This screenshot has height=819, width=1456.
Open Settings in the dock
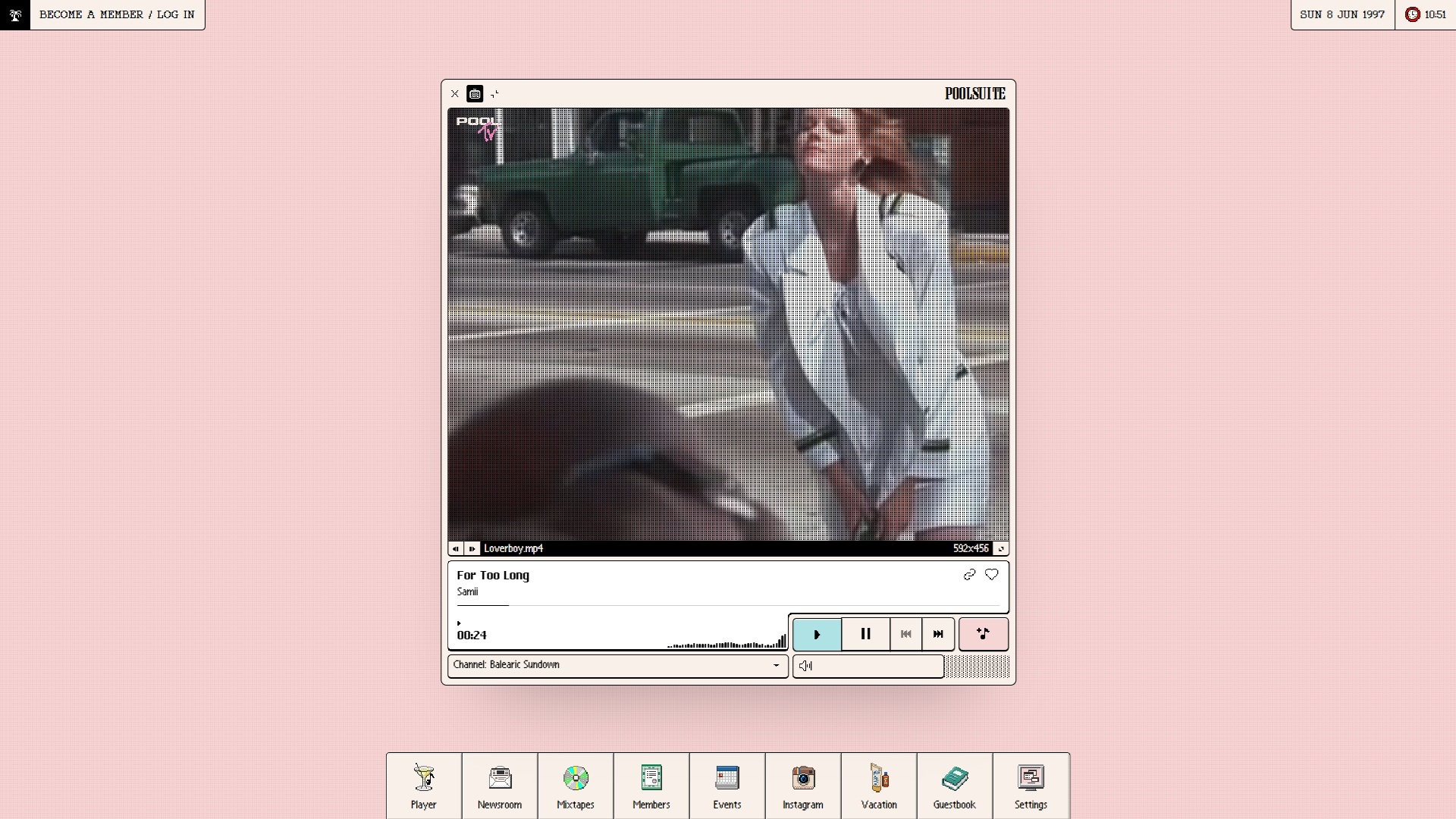pos(1031,786)
